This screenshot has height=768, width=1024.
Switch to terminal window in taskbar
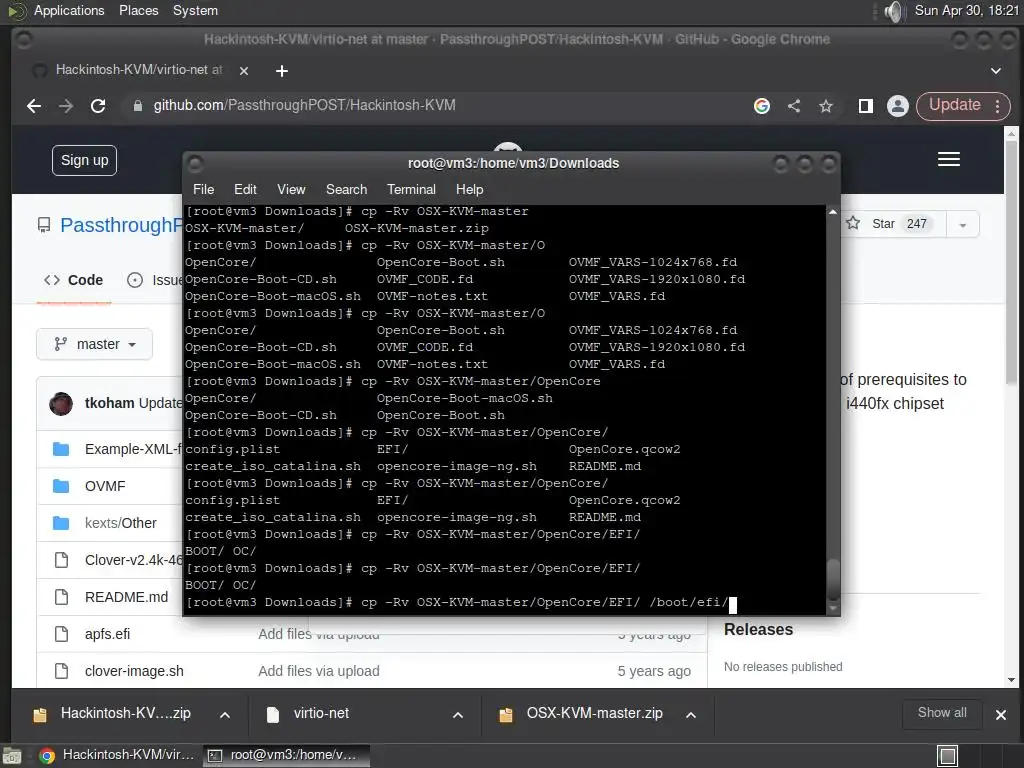287,756
